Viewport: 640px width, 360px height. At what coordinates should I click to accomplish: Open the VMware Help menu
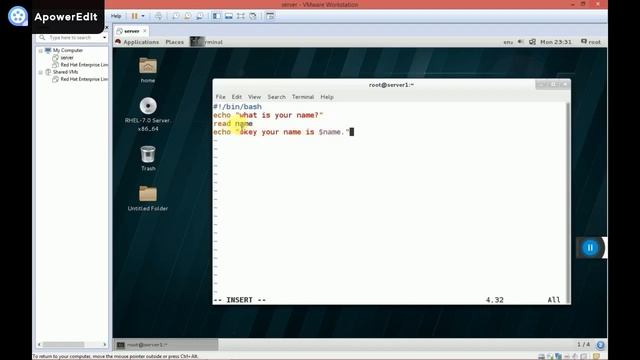[x=116, y=16]
